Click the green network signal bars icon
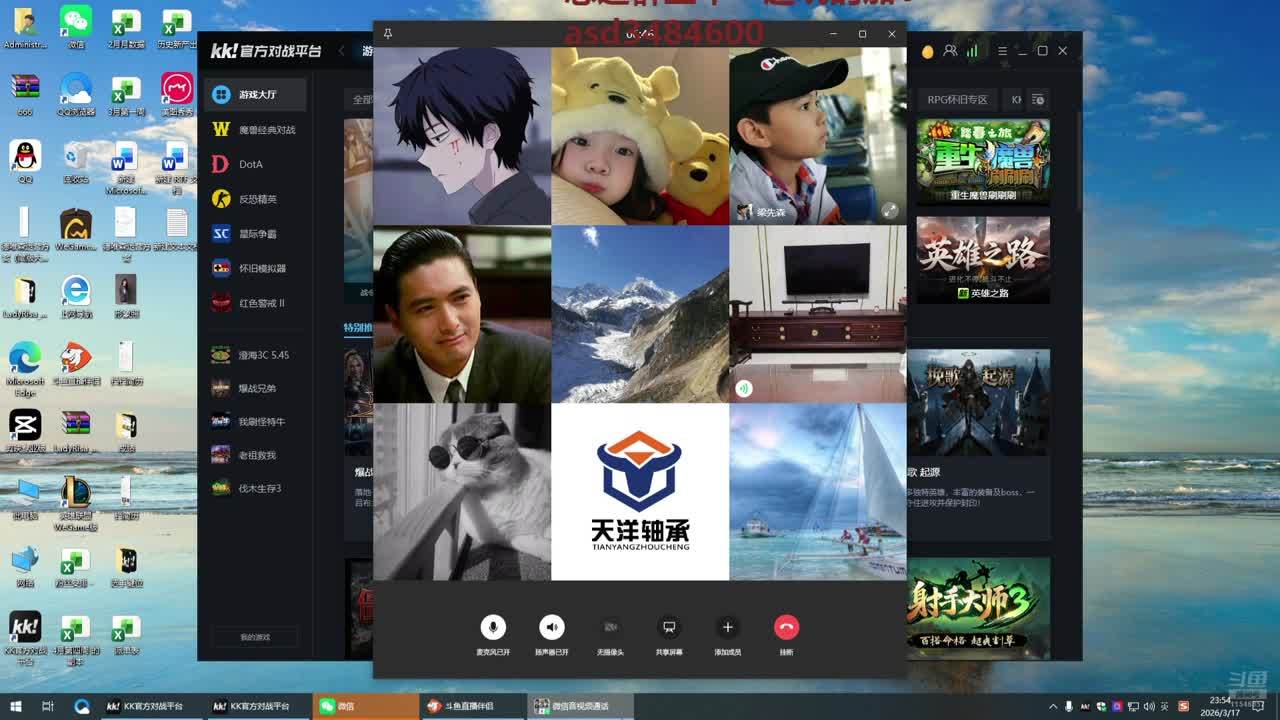Screen dimensions: 1280x720 point(972,51)
